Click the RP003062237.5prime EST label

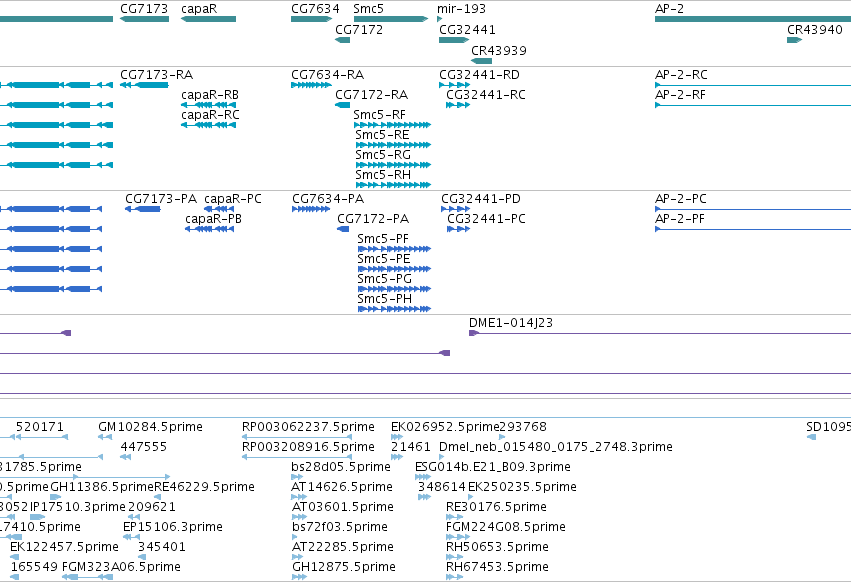coord(308,427)
